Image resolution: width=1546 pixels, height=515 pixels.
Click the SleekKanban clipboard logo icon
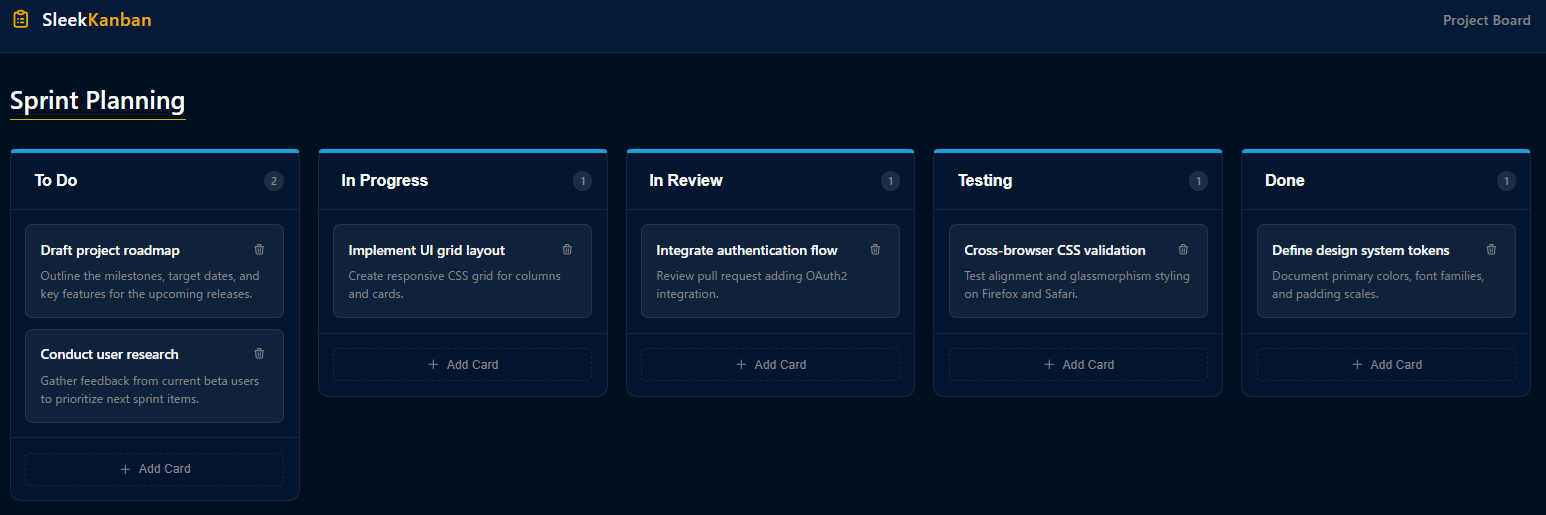point(21,20)
